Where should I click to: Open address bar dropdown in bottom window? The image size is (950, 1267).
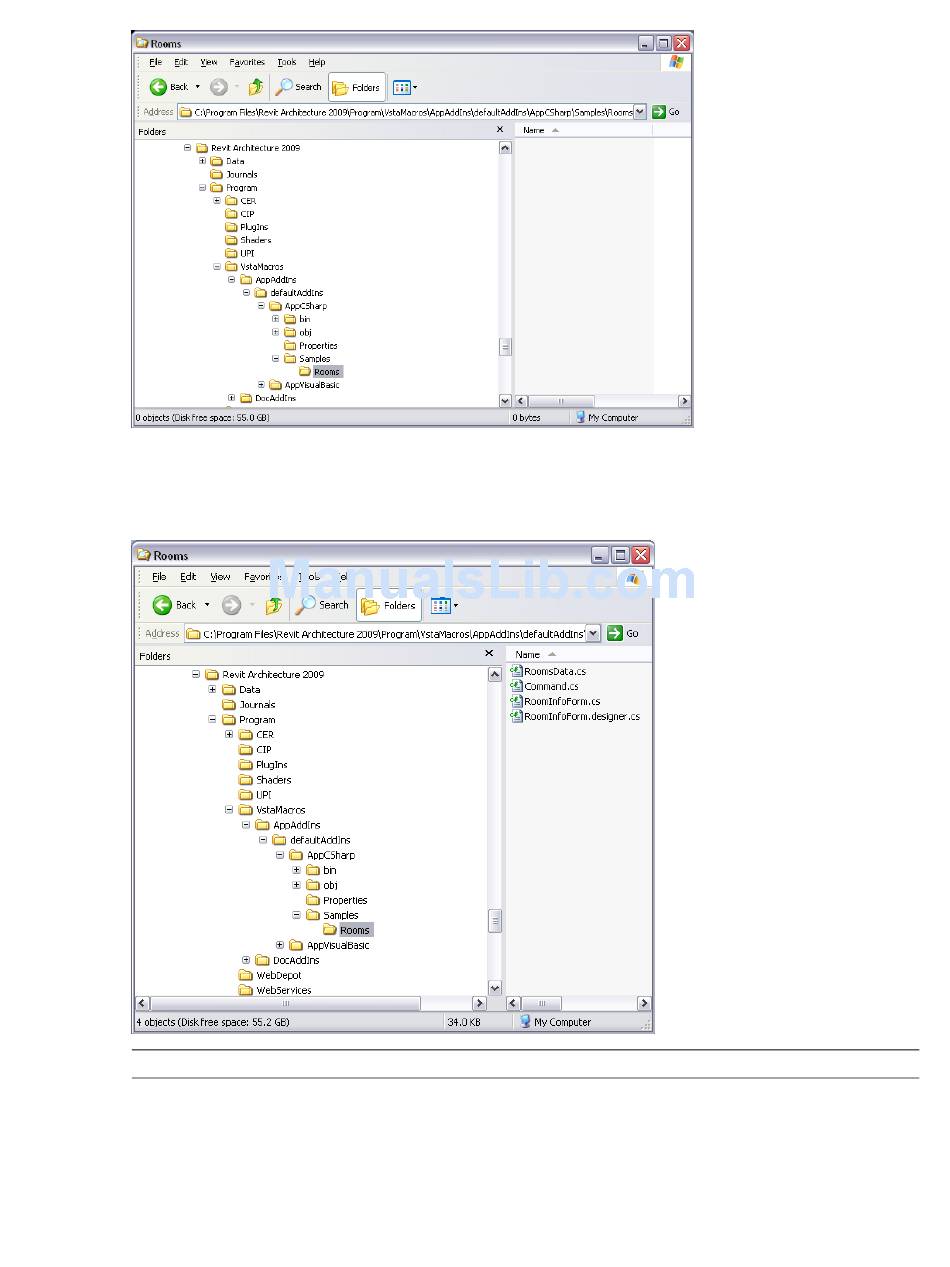(x=593, y=633)
